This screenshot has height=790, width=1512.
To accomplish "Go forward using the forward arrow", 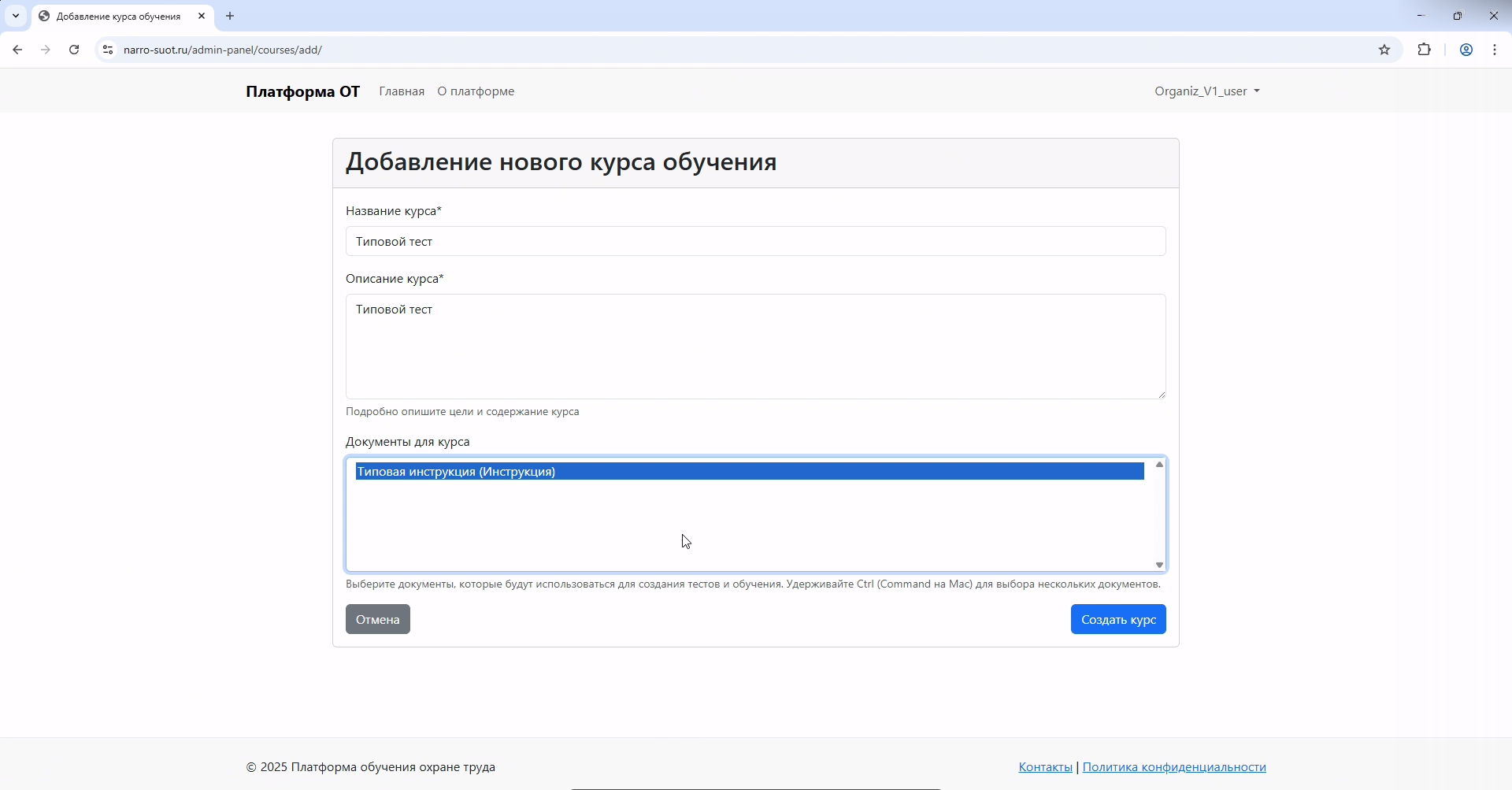I will coord(45,49).
